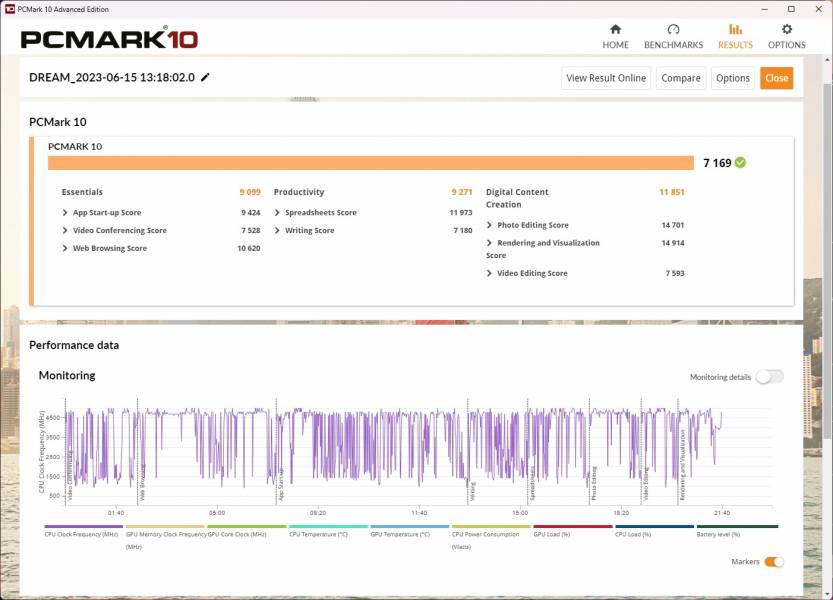Click the Essentials heading
The height and width of the screenshot is (600, 833).
[82, 192]
